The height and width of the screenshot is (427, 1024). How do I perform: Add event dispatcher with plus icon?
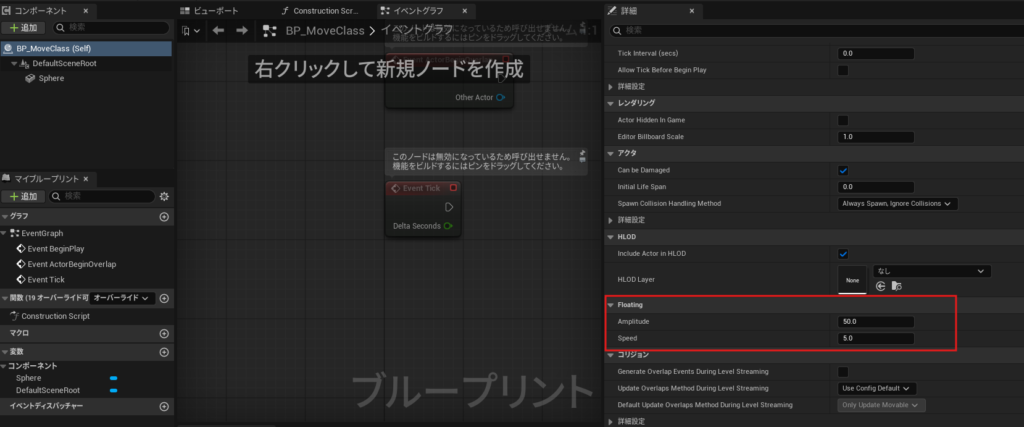tap(164, 406)
